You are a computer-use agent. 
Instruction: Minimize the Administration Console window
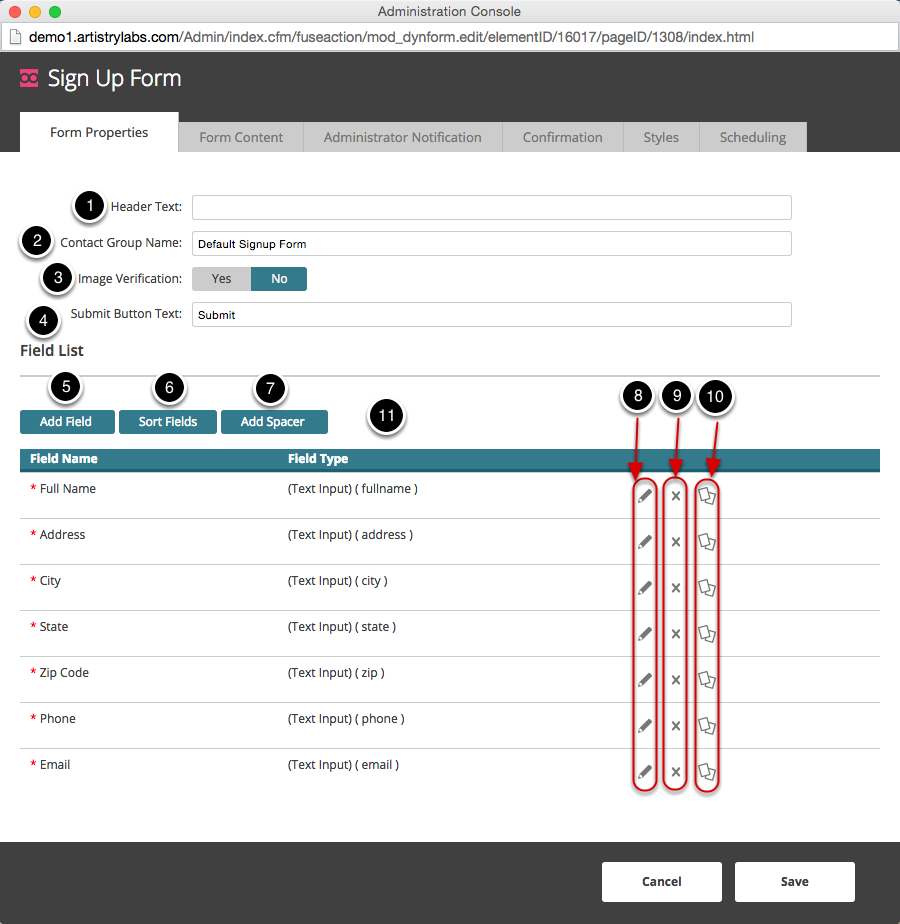coord(35,12)
